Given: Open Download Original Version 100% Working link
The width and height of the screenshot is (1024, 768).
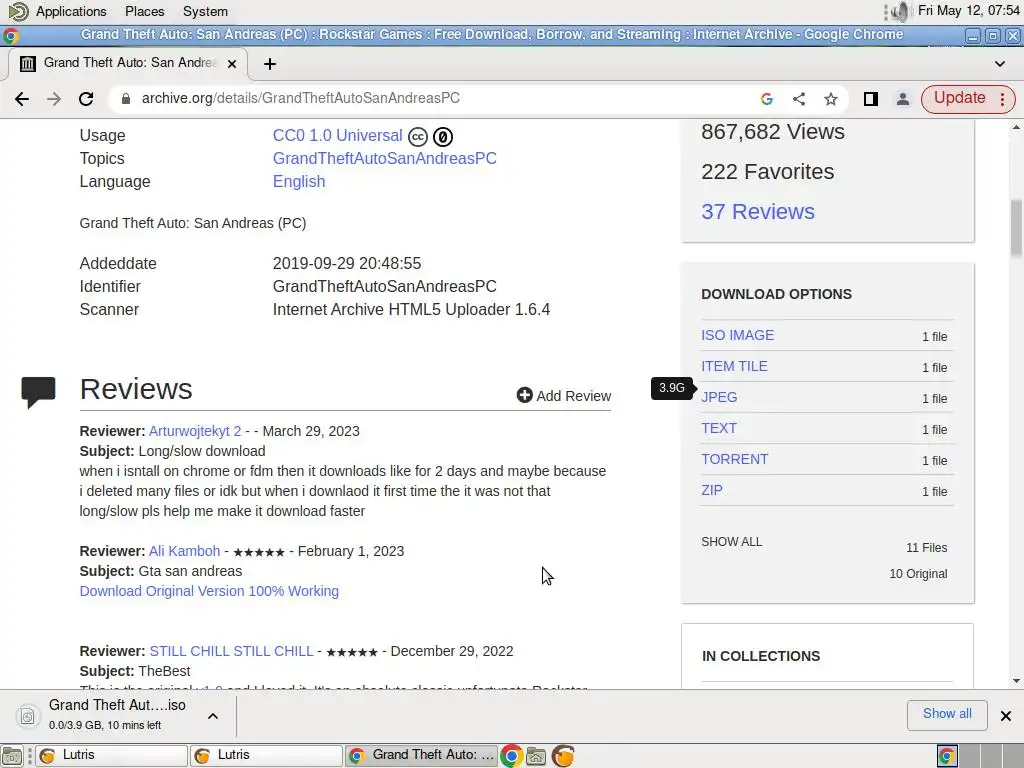Looking at the screenshot, I should (209, 591).
